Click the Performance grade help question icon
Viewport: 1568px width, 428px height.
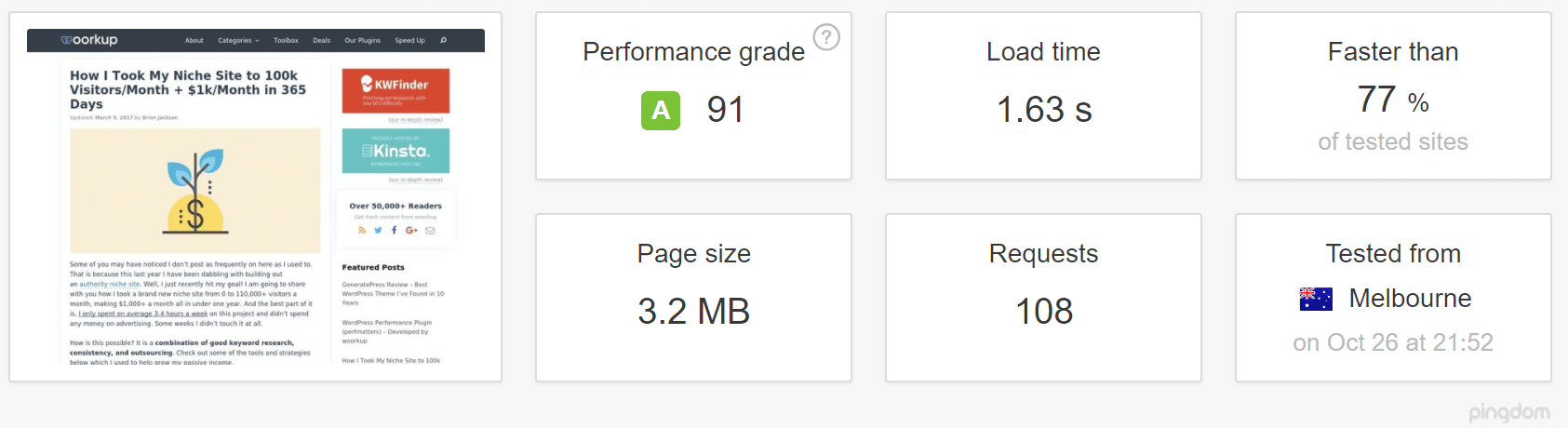tap(826, 37)
